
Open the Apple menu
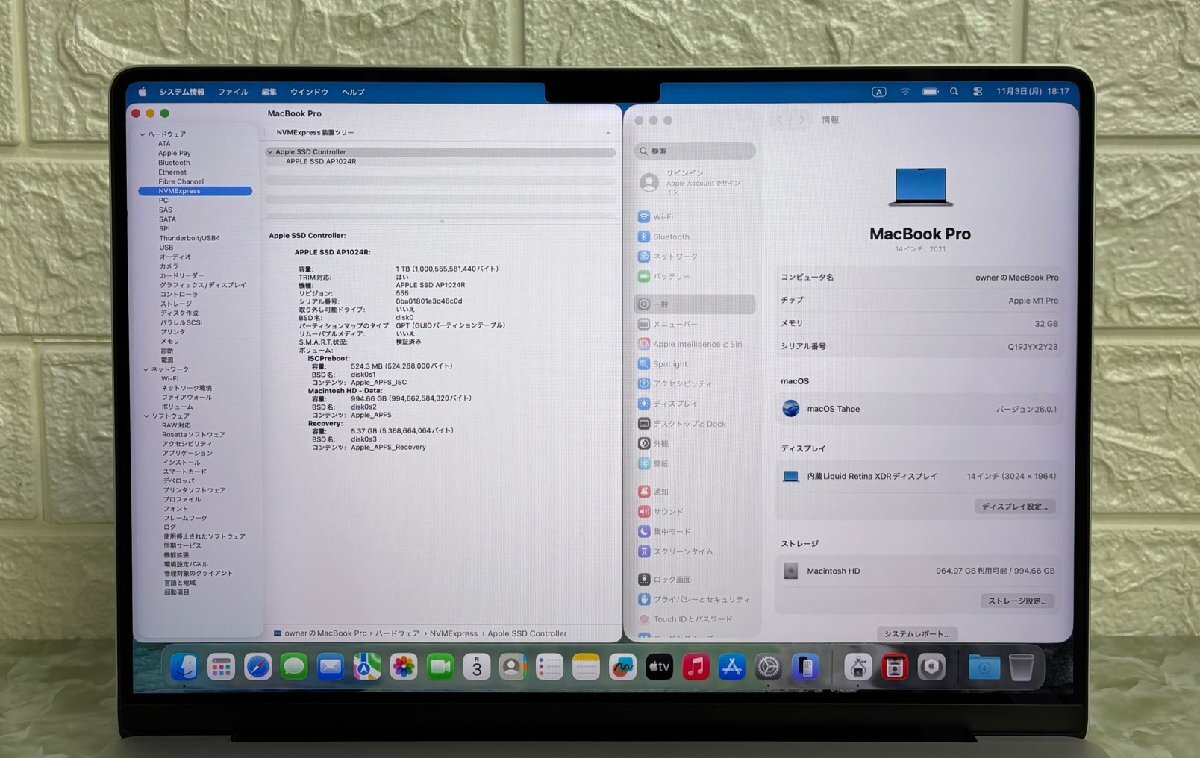143,91
